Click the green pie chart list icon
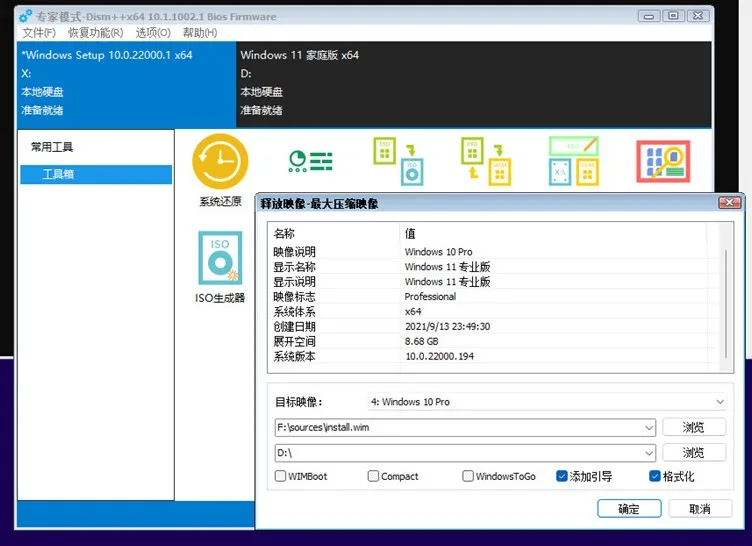The image size is (752, 546). (310, 161)
